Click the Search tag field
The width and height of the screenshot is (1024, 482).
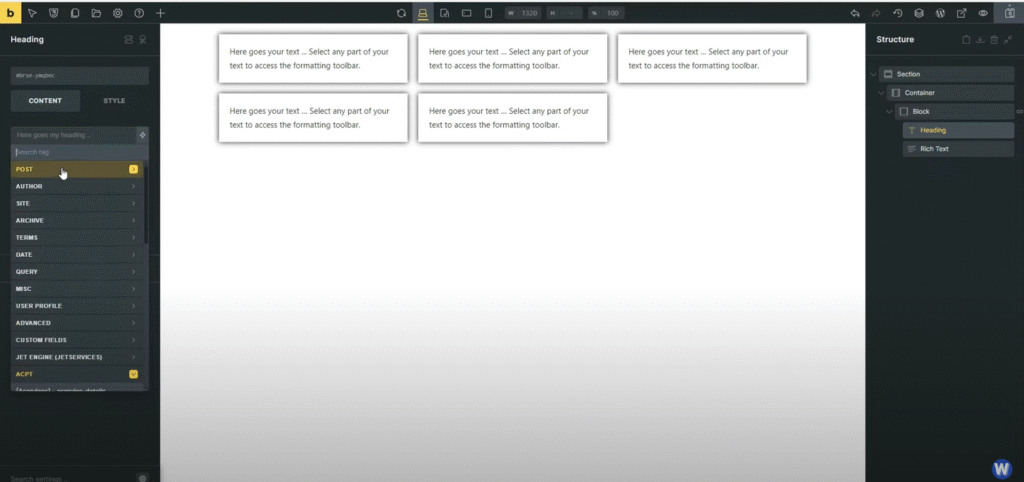80,152
